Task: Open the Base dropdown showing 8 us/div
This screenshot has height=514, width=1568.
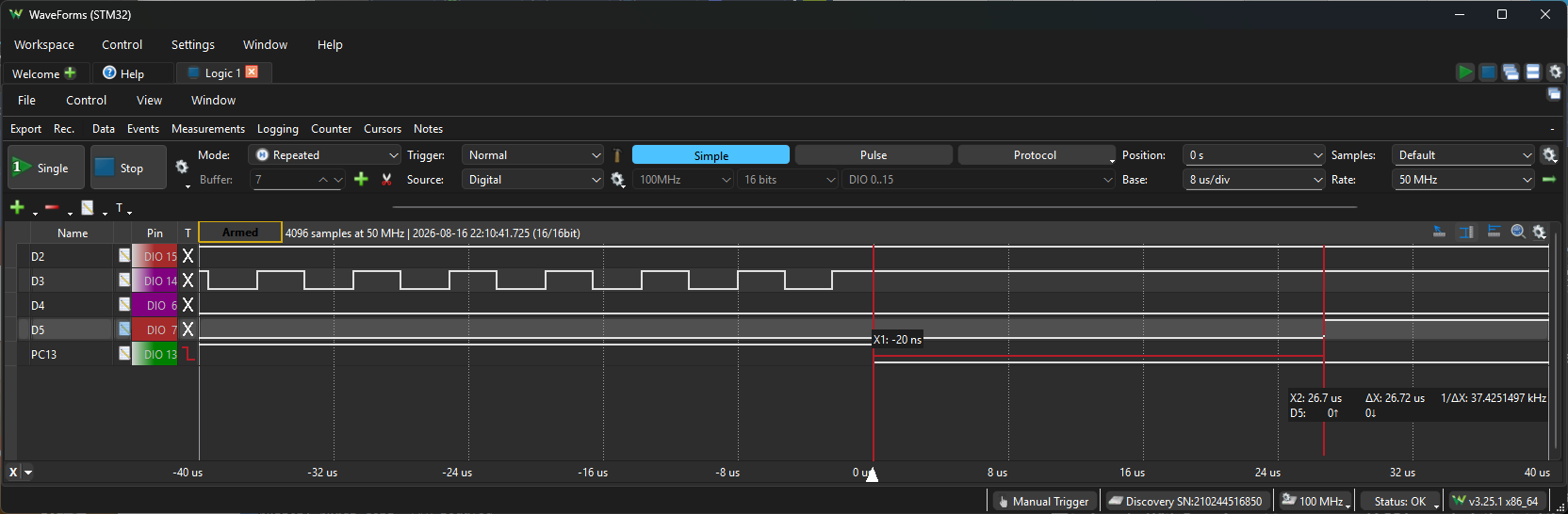Action: (1254, 180)
